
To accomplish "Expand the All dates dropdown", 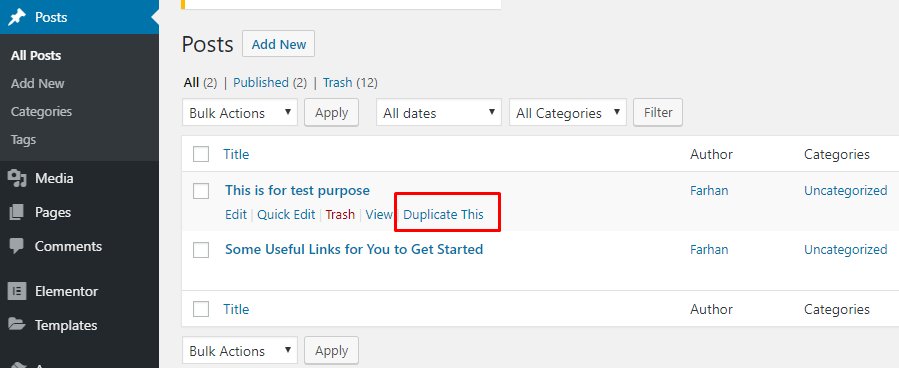I will coord(439,112).
